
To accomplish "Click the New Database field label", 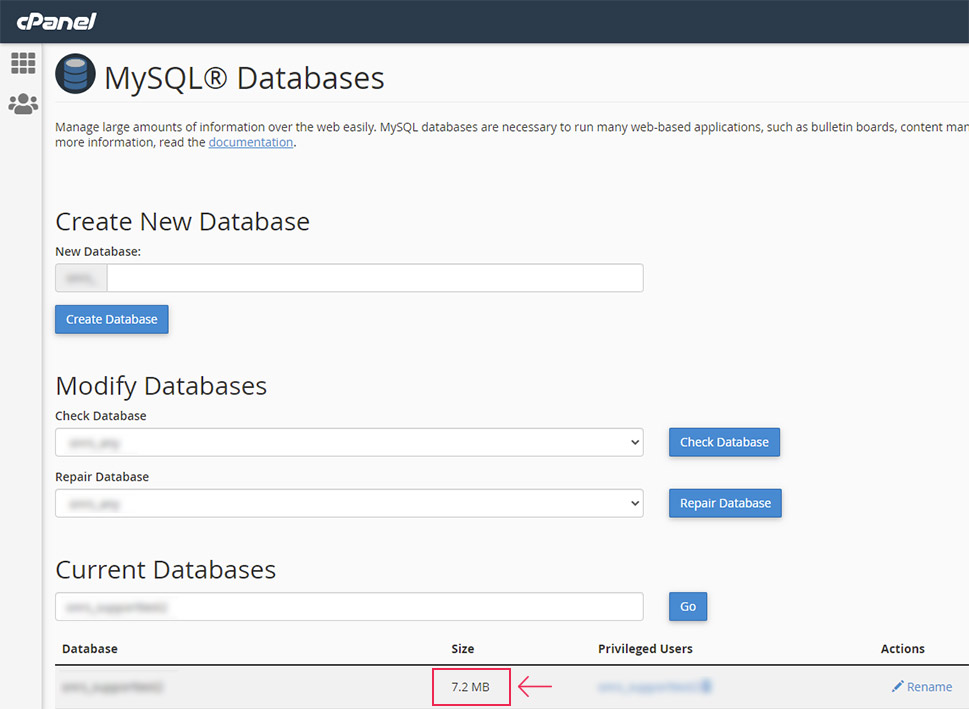I will coord(98,252).
